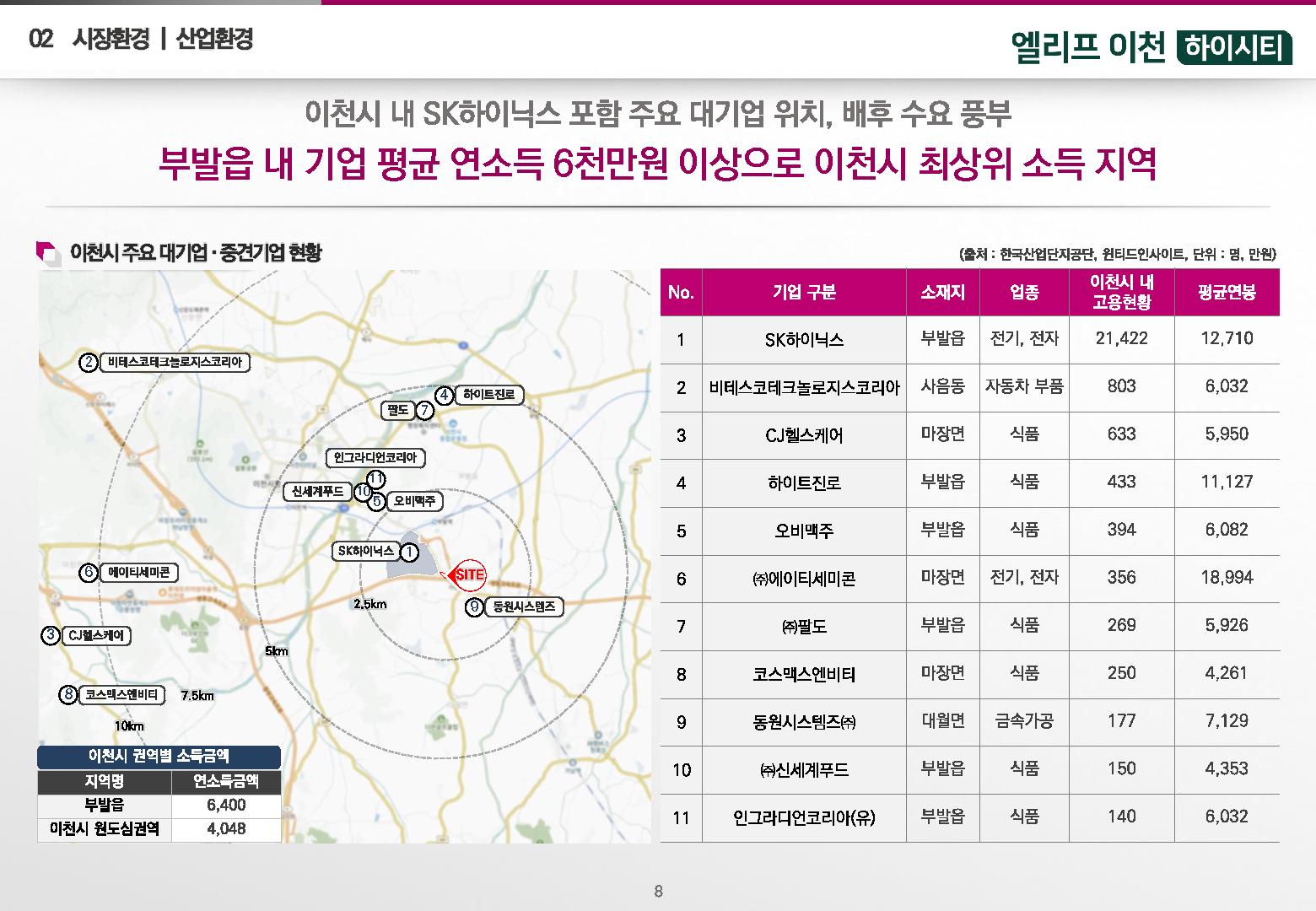
Task: Click the 비테스코테크놀로지스코리아 map label
Action: pos(175,363)
